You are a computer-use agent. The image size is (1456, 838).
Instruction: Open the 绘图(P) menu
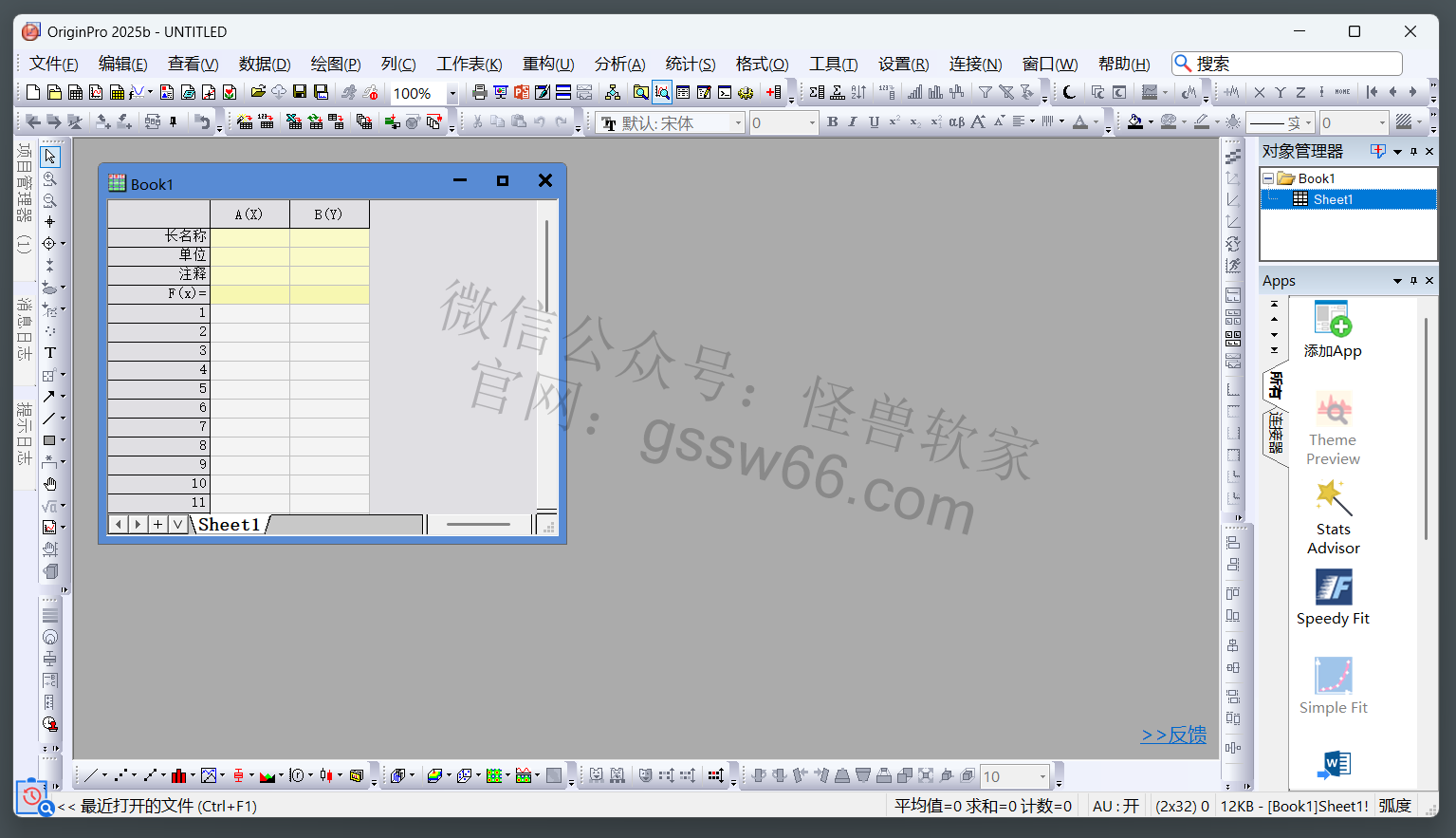[336, 64]
